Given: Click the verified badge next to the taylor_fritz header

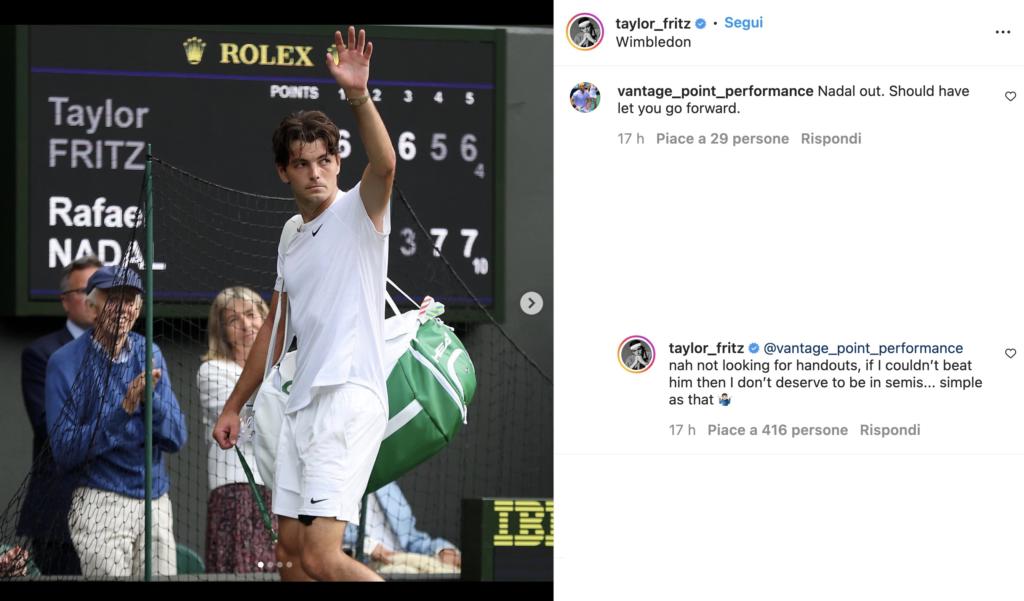Looking at the screenshot, I should click(x=700, y=24).
